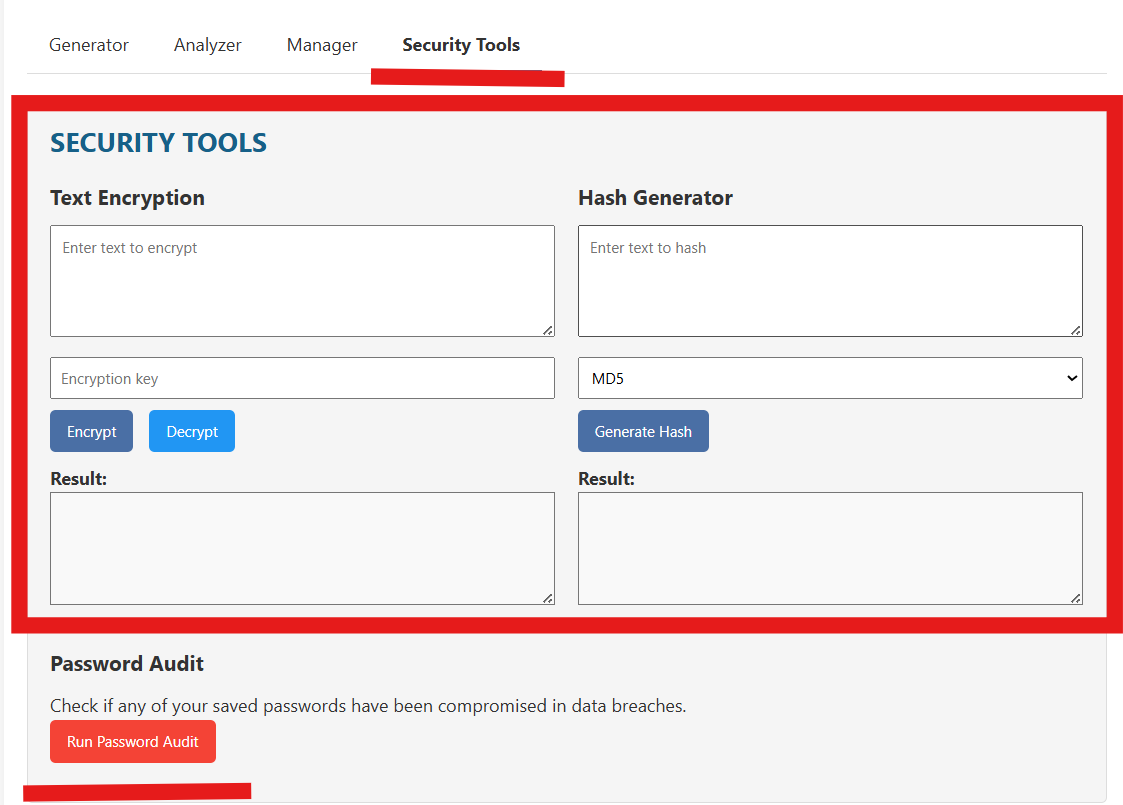
Task: Select MD5 from the hash algorithm menu
Action: (830, 378)
